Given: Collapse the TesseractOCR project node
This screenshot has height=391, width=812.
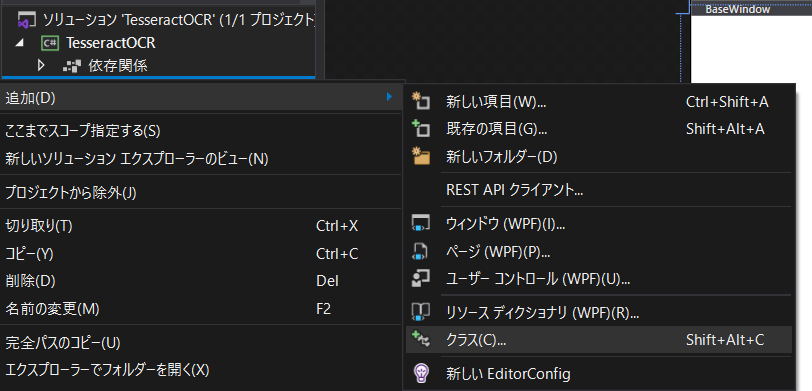Looking at the screenshot, I should click(19, 44).
